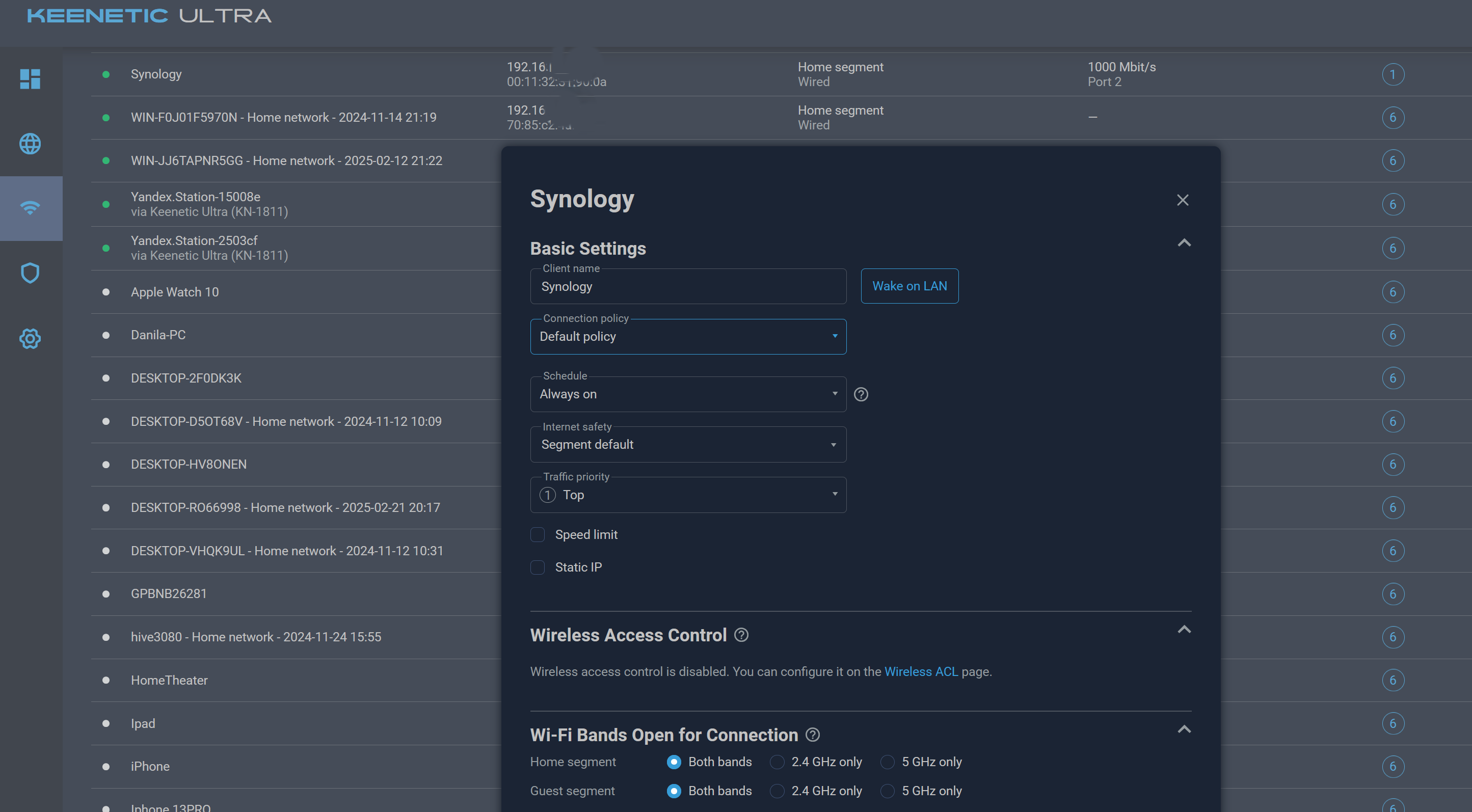The image size is (1472, 812).
Task: Open the Traffic priority dropdown
Action: [x=687, y=495]
